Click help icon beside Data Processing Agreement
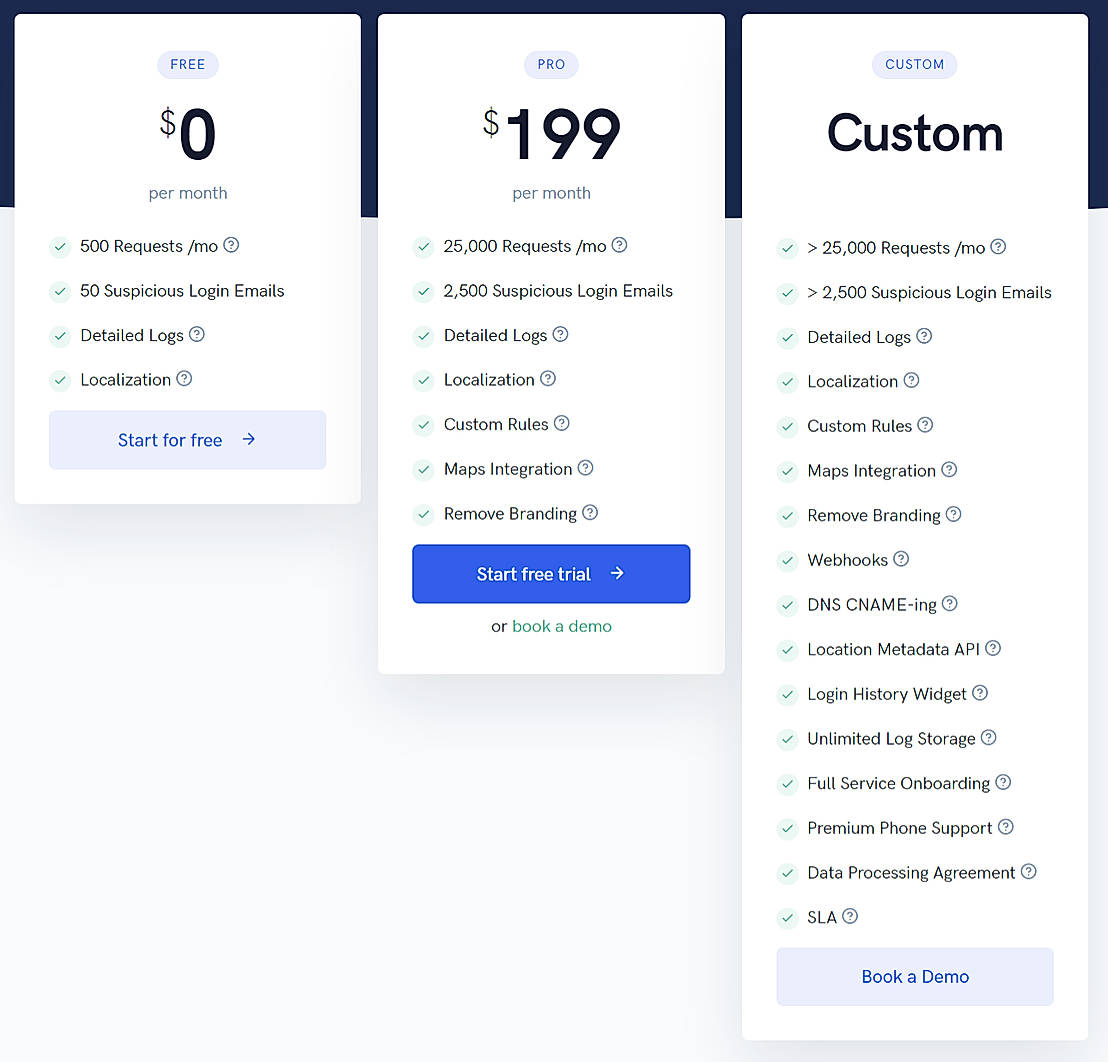 1028,872
